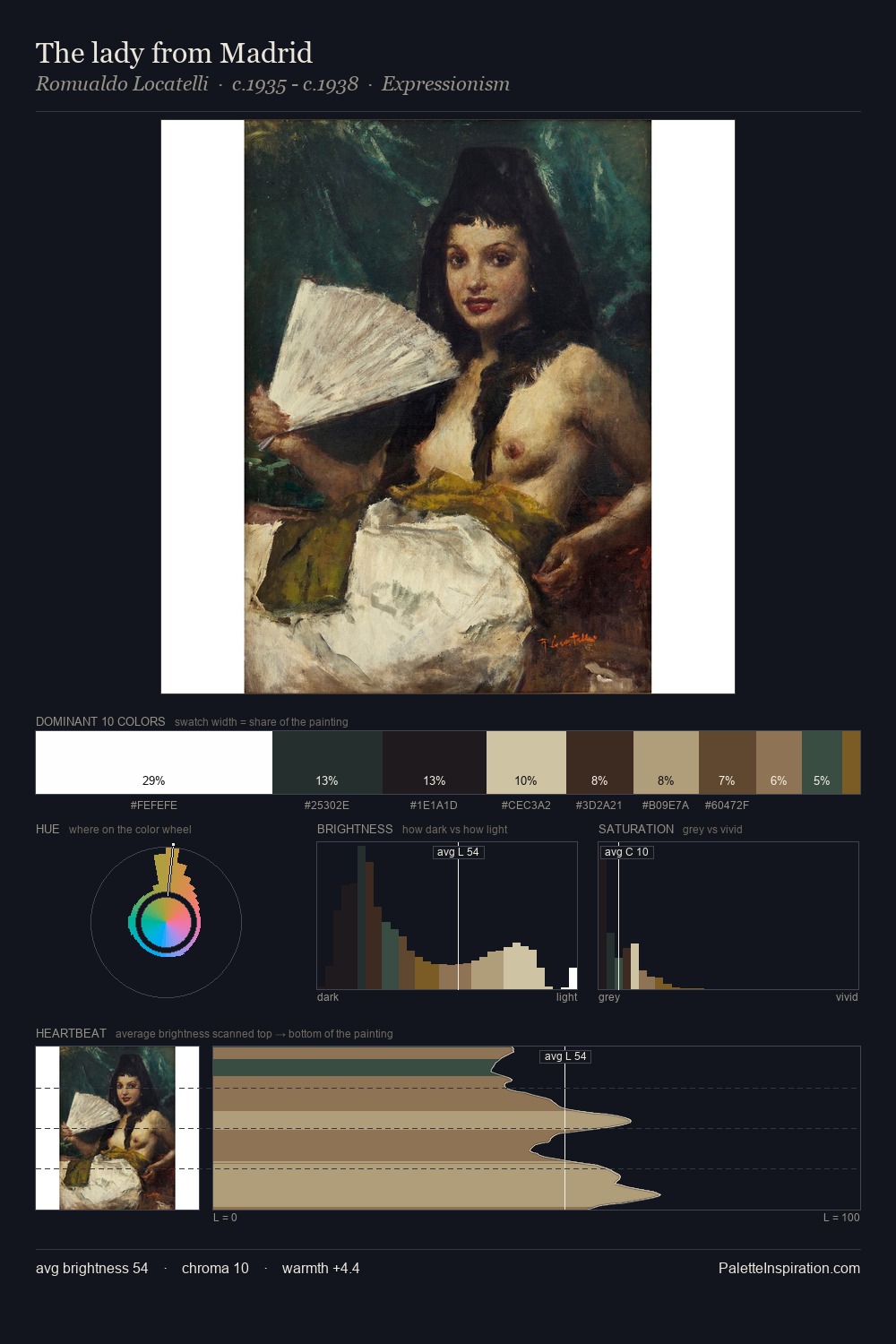896x1344 pixels.
Task: Click the heartbeat 'avg L 54' marker label
Action: click(565, 1056)
